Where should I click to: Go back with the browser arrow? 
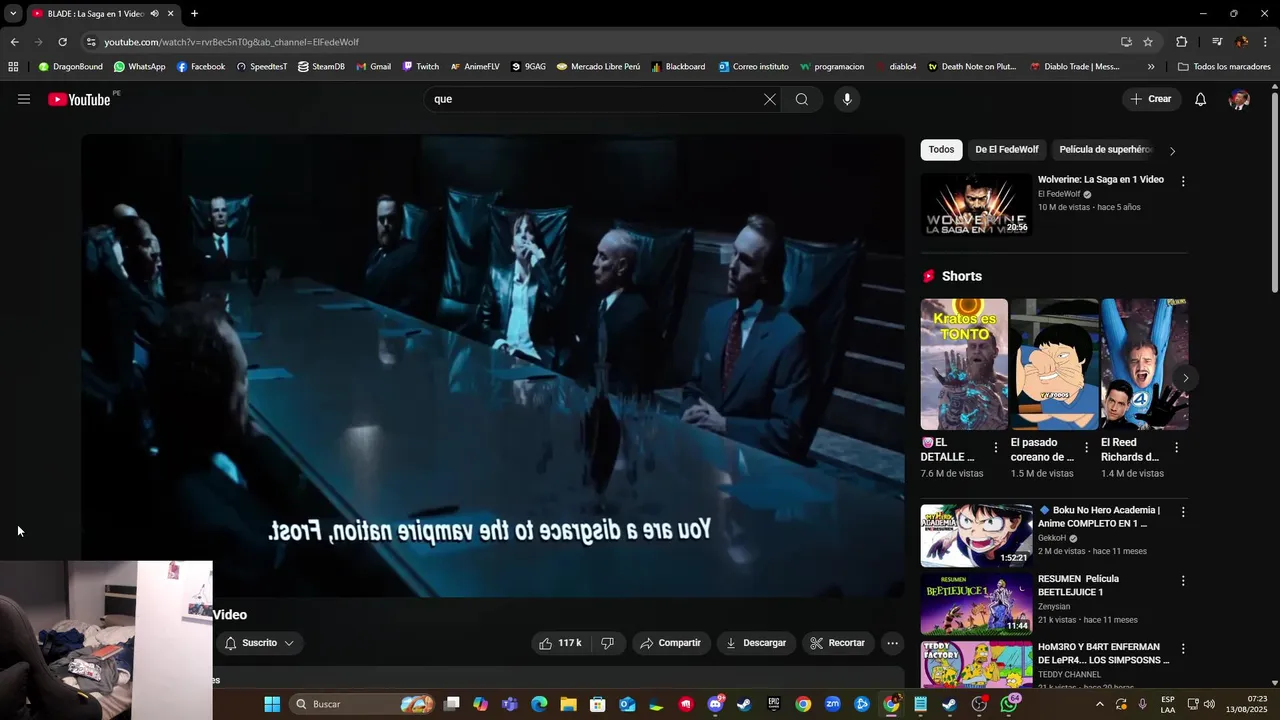tap(14, 42)
